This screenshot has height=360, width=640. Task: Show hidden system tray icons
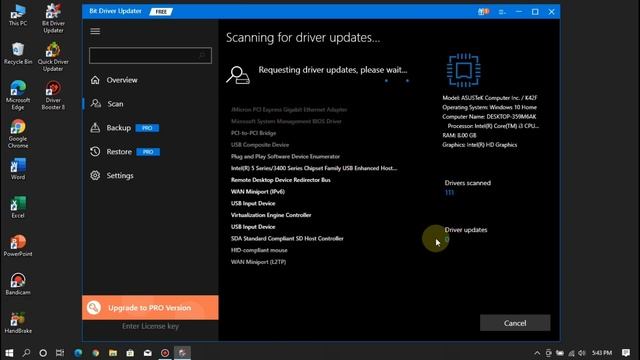537,353
